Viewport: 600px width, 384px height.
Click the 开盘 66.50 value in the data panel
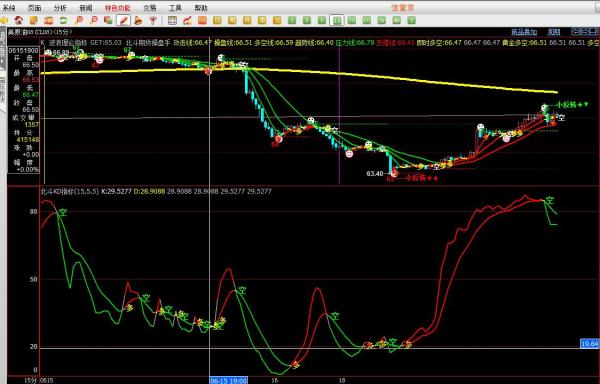point(31,65)
